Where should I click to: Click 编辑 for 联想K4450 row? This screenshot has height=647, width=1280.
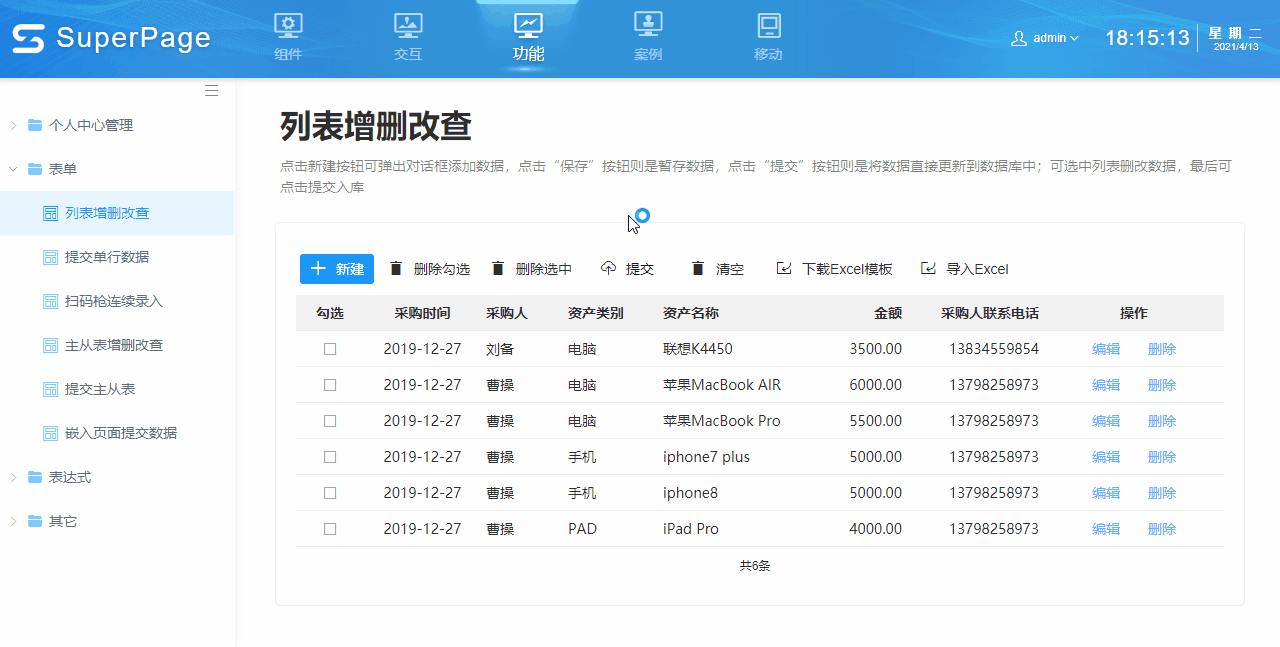coord(1106,349)
